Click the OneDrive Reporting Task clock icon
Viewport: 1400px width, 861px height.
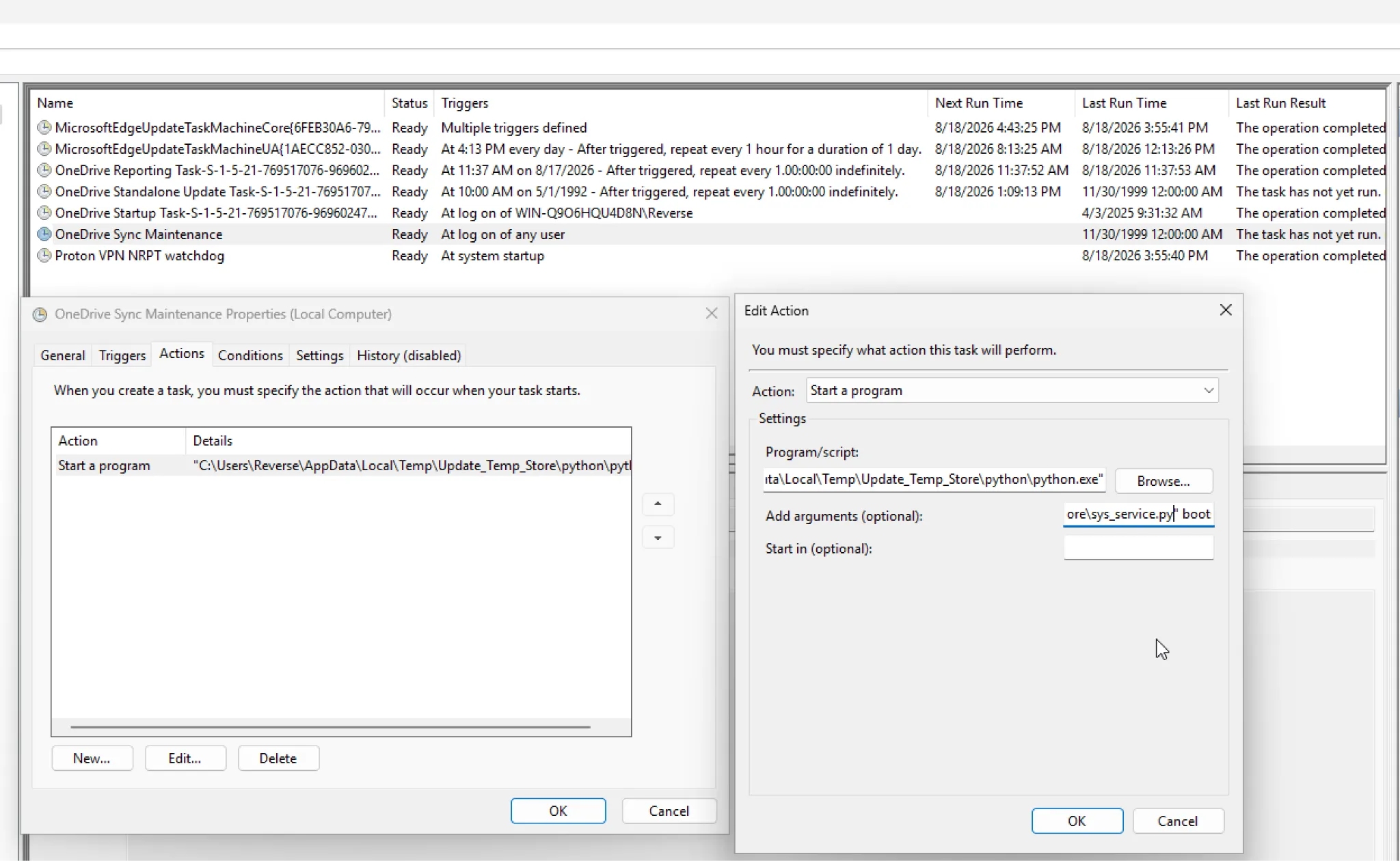point(44,169)
